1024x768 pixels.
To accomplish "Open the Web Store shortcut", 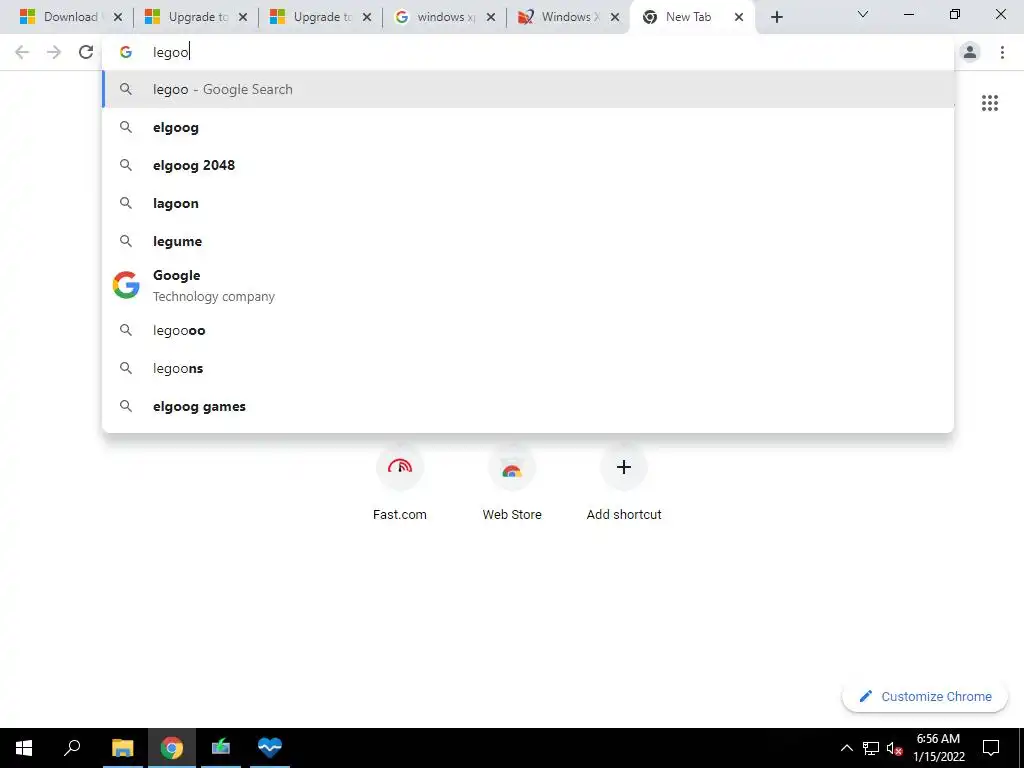I will (x=512, y=483).
